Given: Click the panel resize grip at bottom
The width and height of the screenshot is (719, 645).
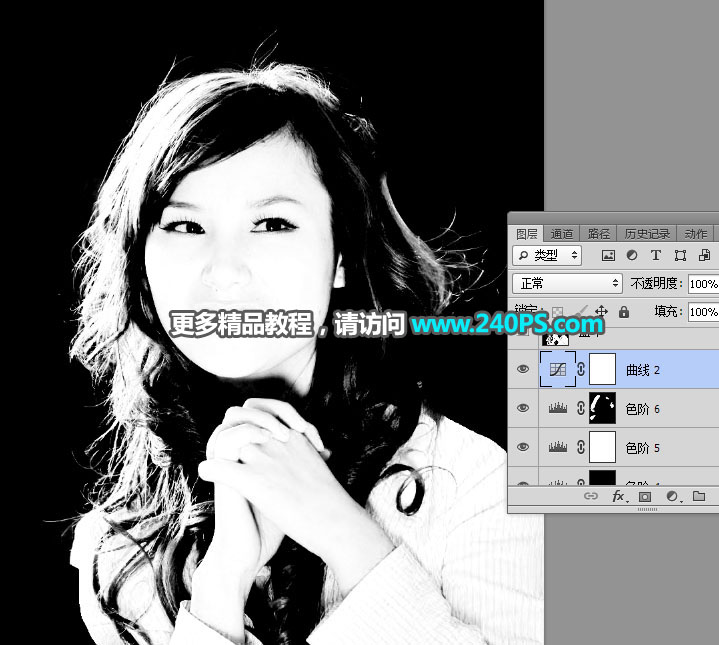Looking at the screenshot, I should point(647,509).
